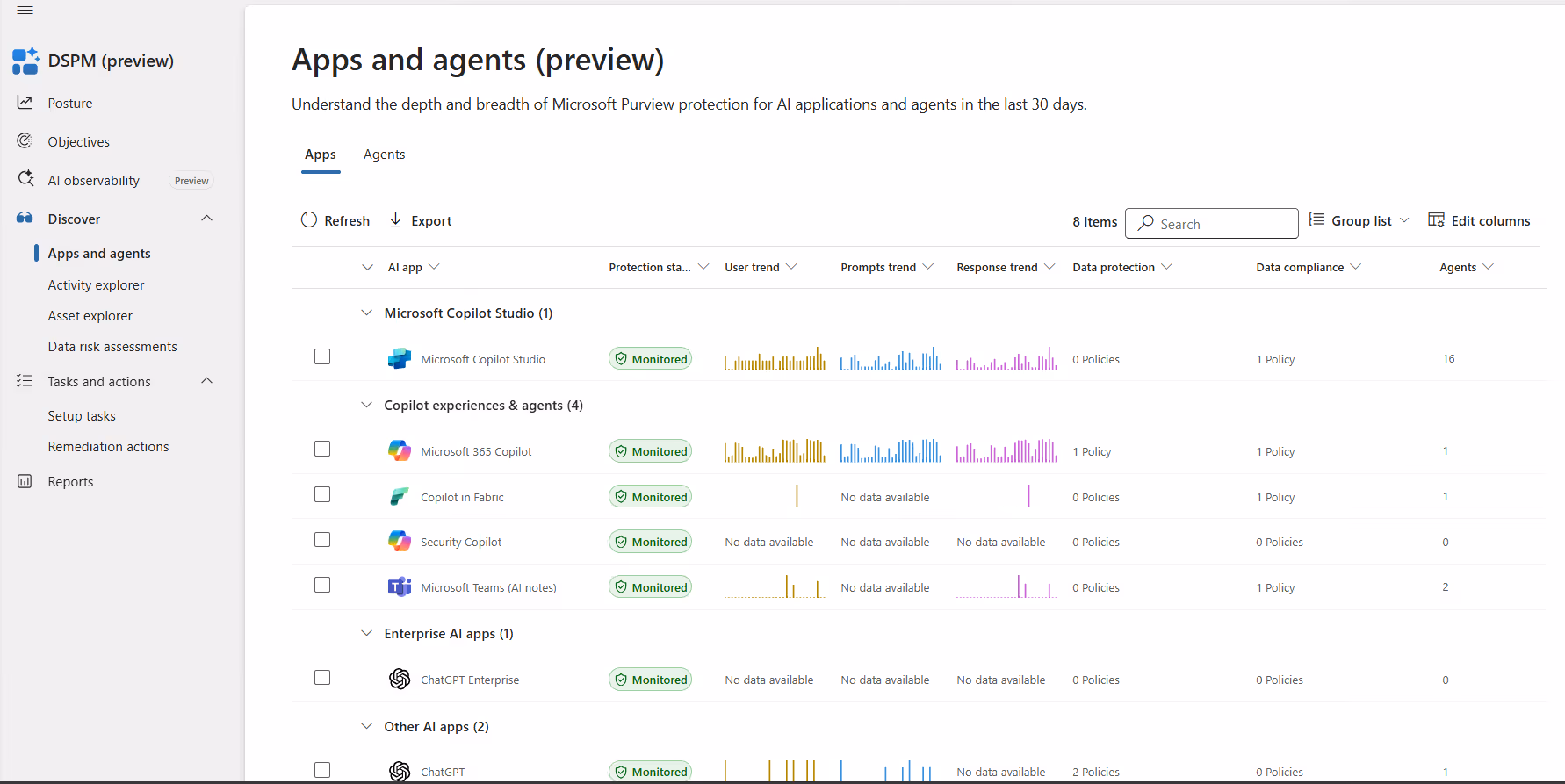Open the Data compliance column dropdown
Viewport: 1565px width, 784px height.
[1355, 266]
